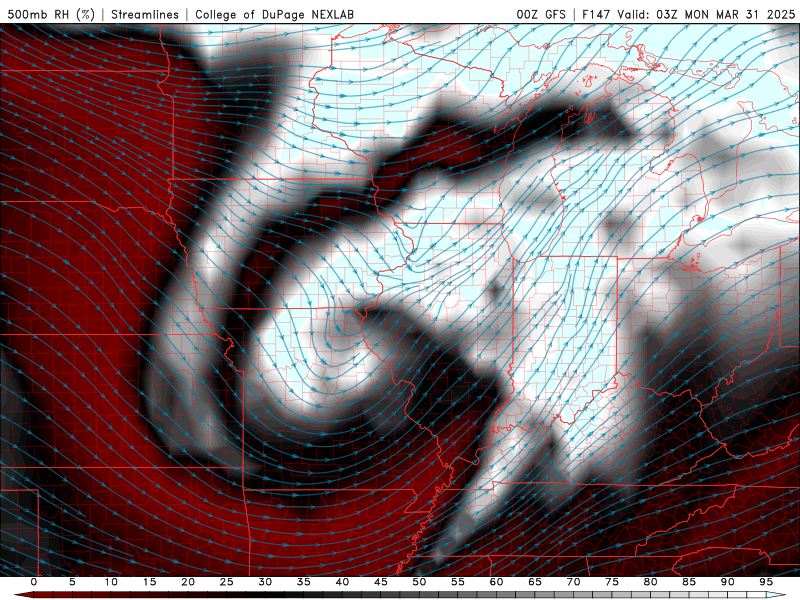
Task: Click the color scale label "90"
Action: pyautogui.click(x=727, y=582)
